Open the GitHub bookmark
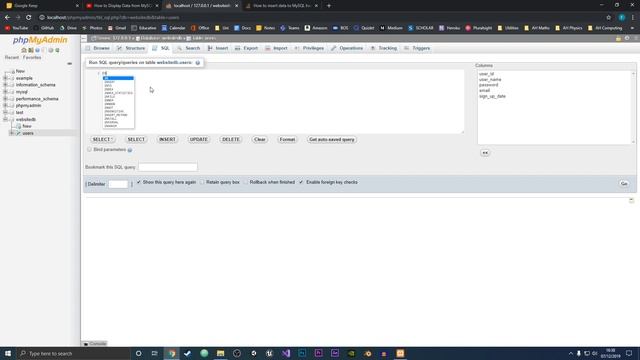Image resolution: width=640 pixels, height=360 pixels. (44, 28)
